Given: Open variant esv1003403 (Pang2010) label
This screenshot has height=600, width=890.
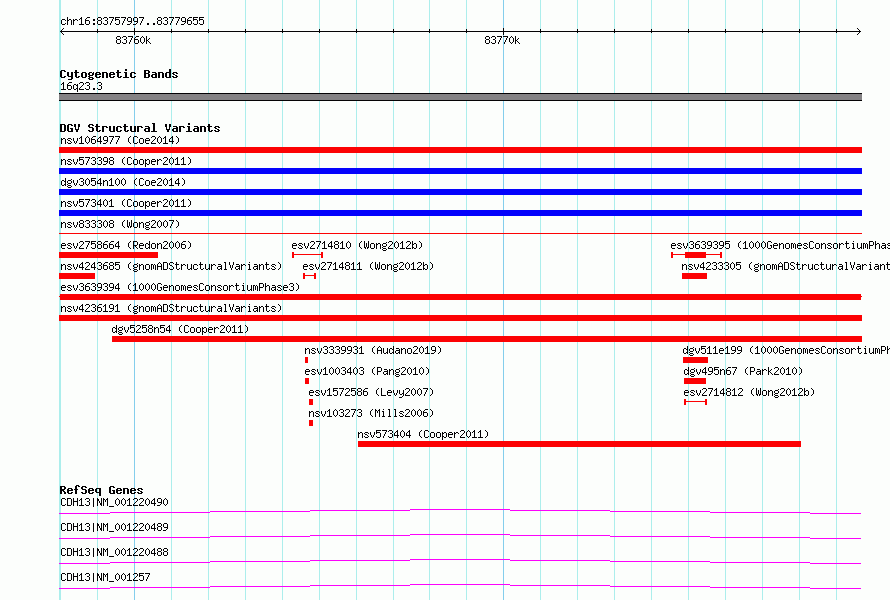Looking at the screenshot, I should tap(367, 371).
